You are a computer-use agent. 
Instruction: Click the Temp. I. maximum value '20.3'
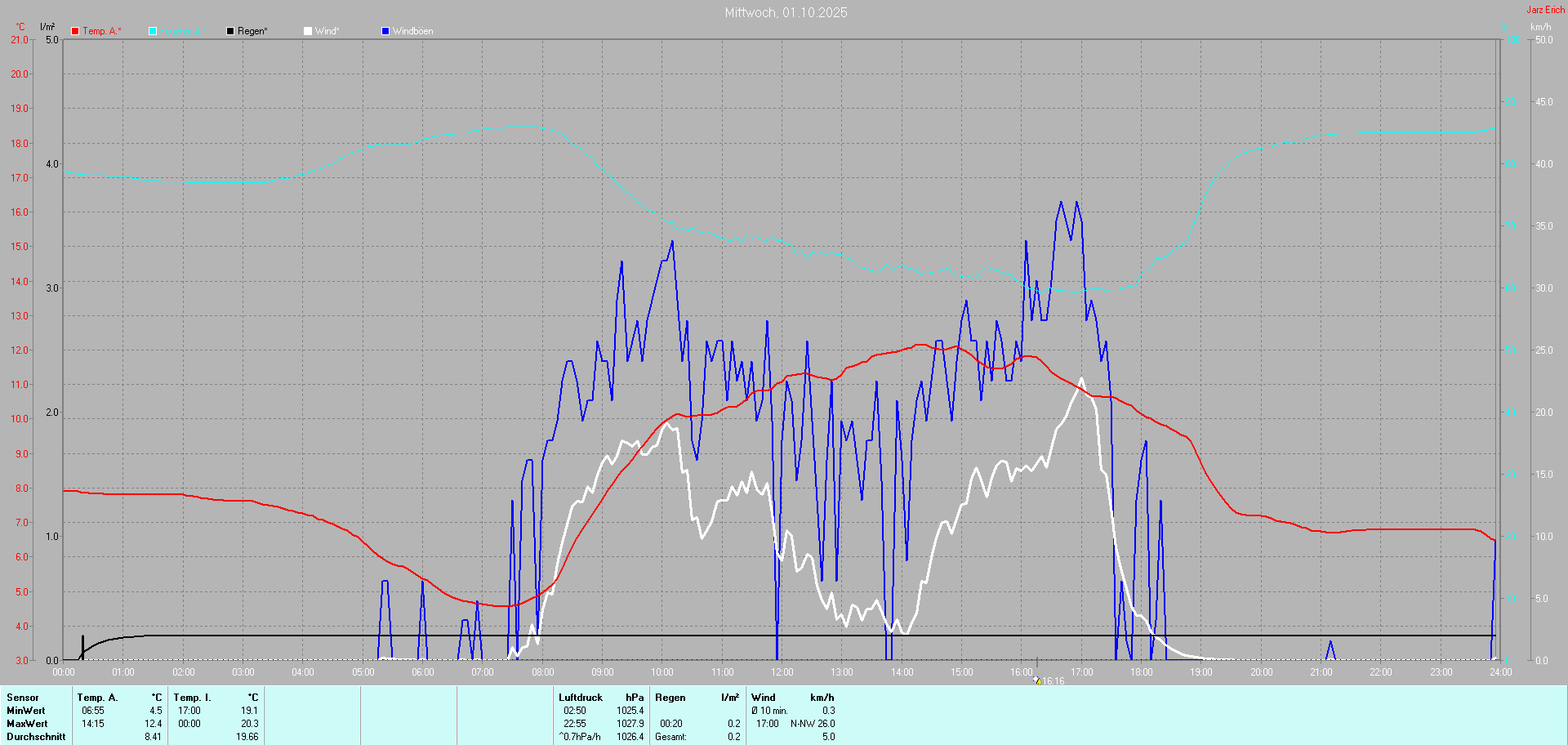(250, 724)
